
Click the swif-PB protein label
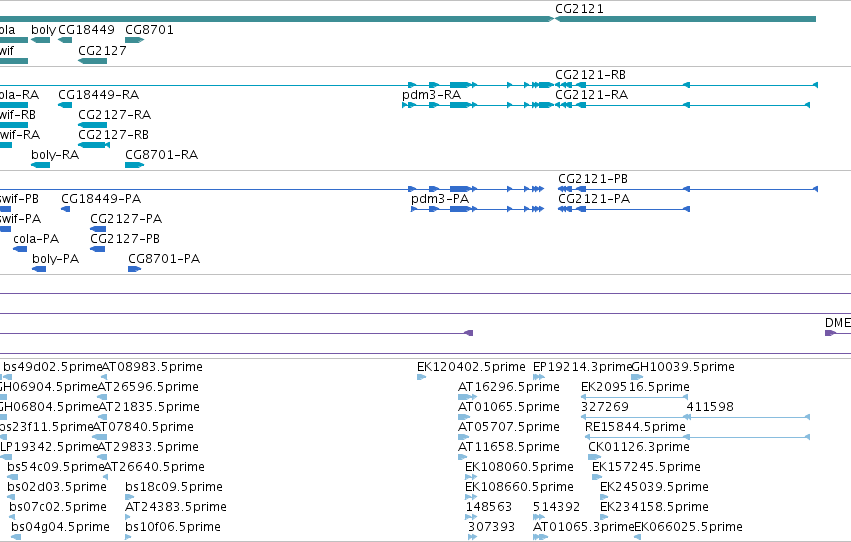pyautogui.click(x=19, y=199)
